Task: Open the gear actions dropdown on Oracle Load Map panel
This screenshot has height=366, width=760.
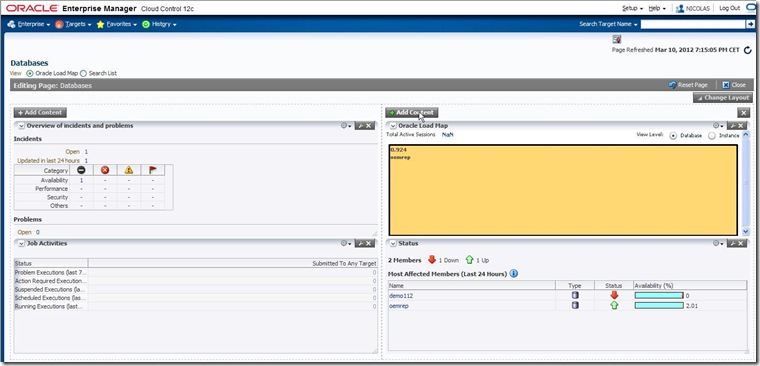Action: point(718,126)
